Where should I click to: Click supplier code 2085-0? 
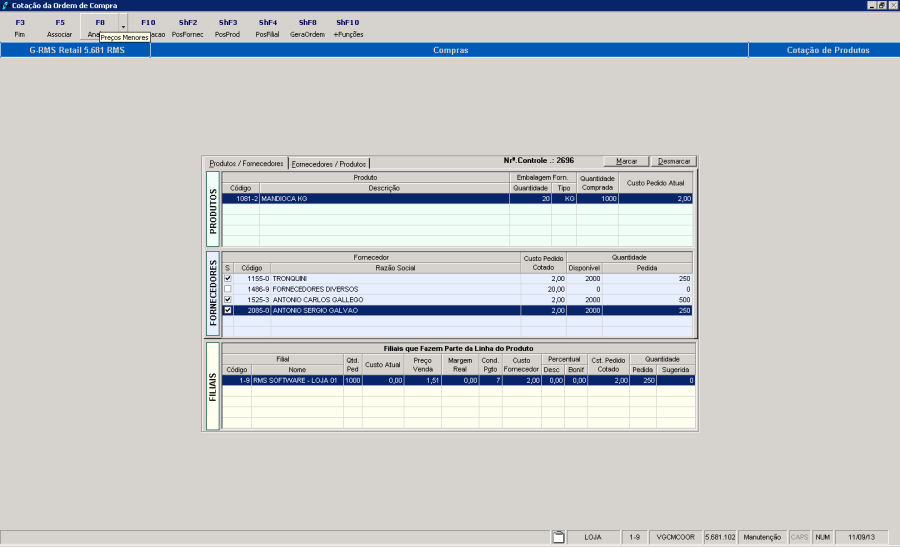(258, 310)
